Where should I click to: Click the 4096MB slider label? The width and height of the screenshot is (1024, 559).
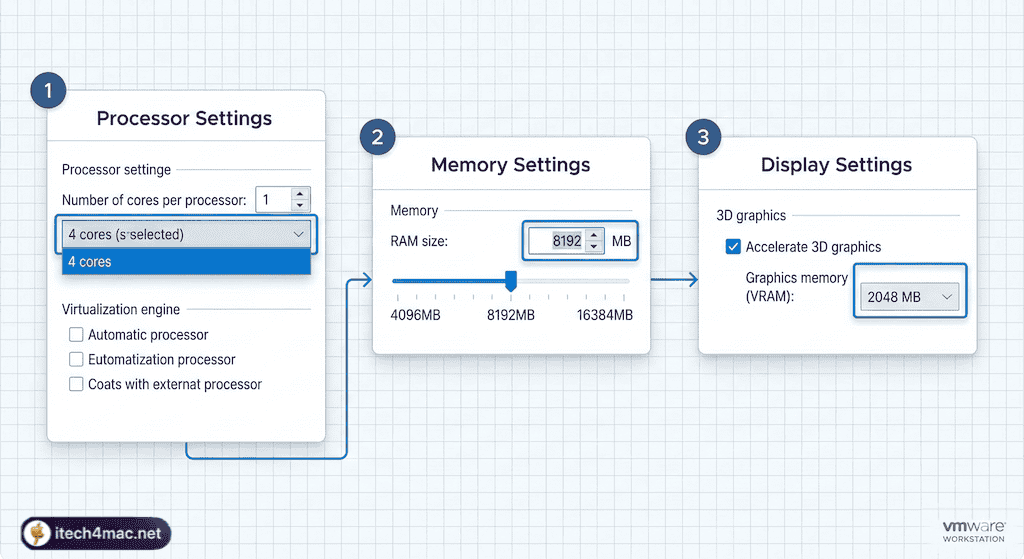pyautogui.click(x=415, y=315)
